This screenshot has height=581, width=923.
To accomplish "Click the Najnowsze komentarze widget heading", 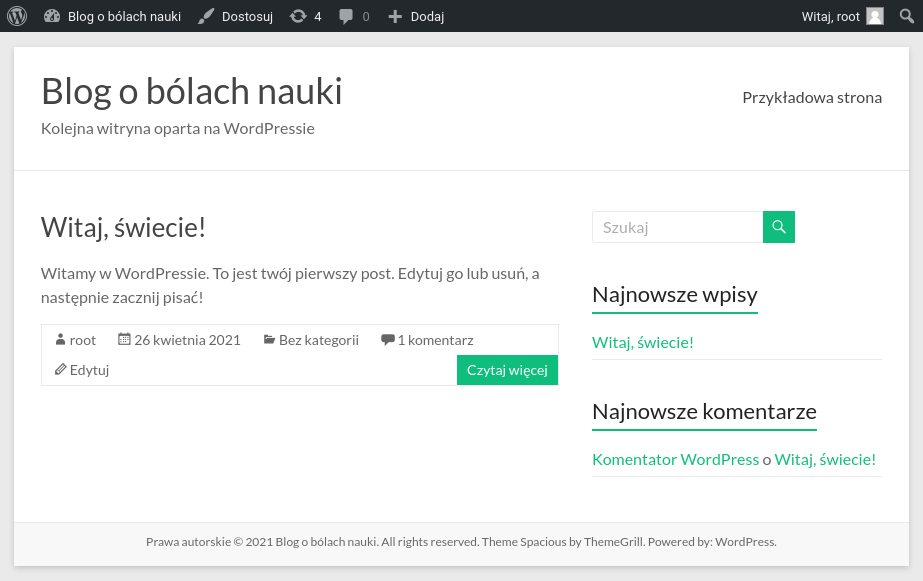I will click(704, 411).
